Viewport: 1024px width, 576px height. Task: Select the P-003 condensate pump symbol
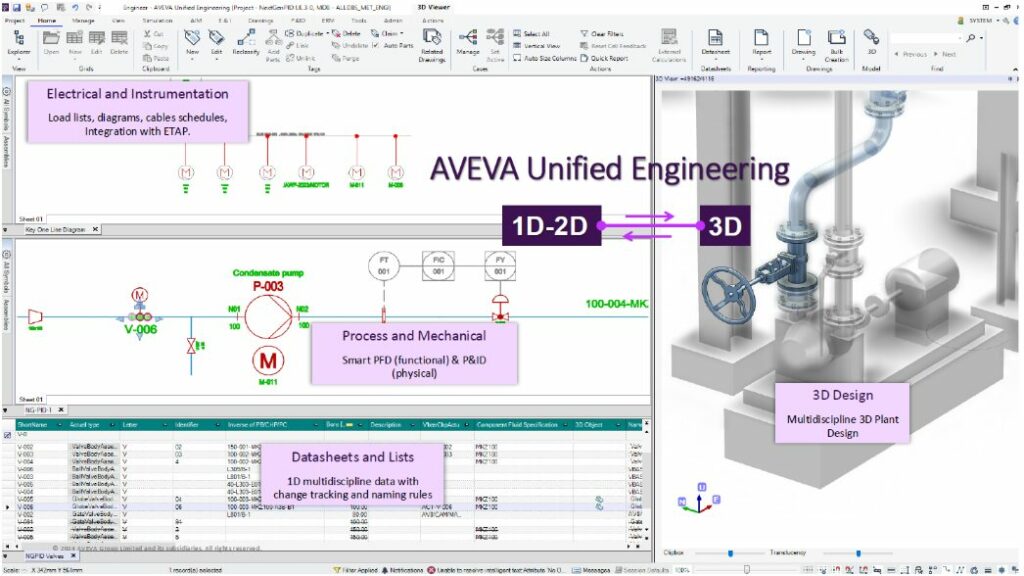coord(268,317)
